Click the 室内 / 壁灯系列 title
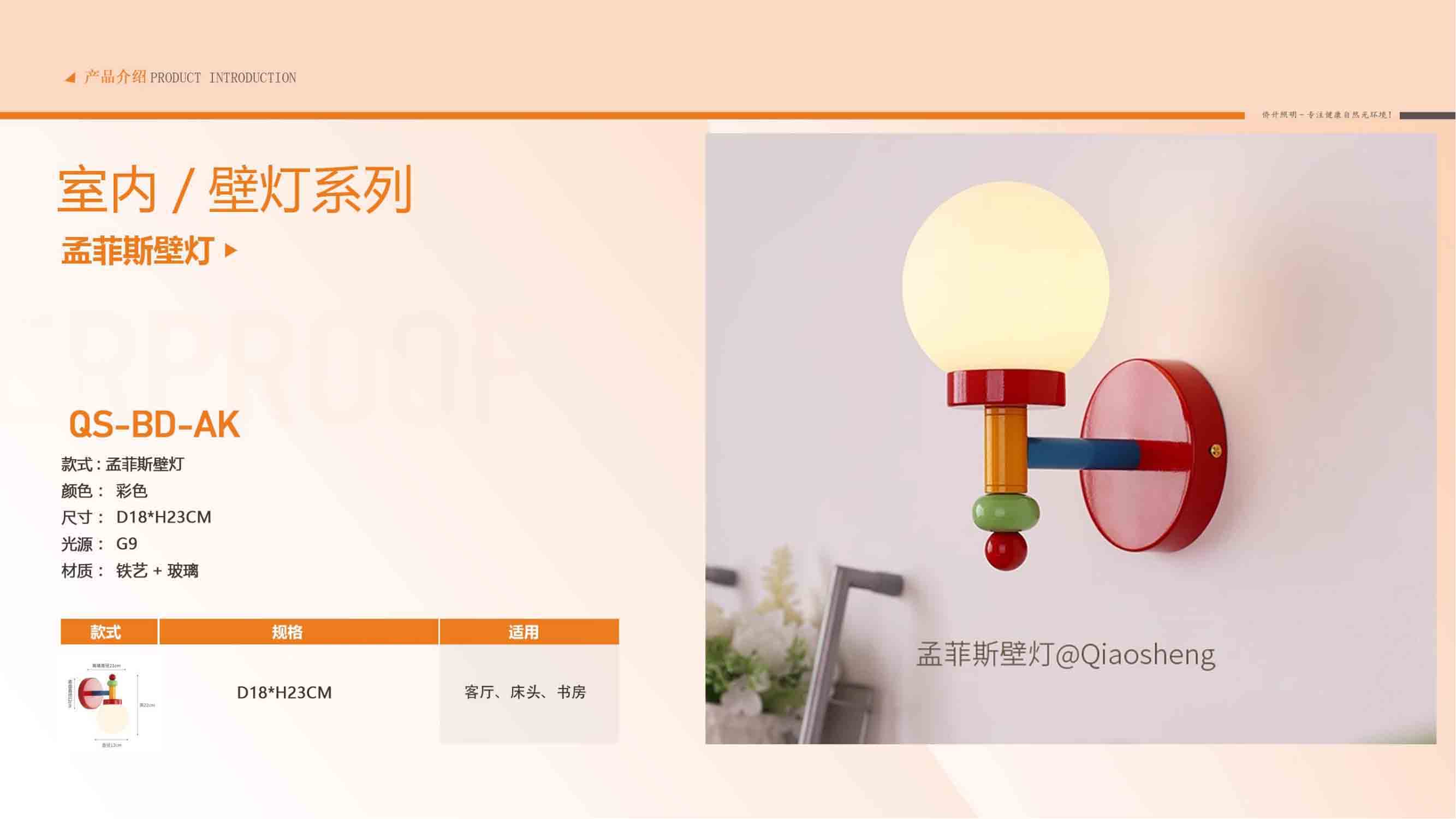1456x819 pixels. (x=235, y=190)
